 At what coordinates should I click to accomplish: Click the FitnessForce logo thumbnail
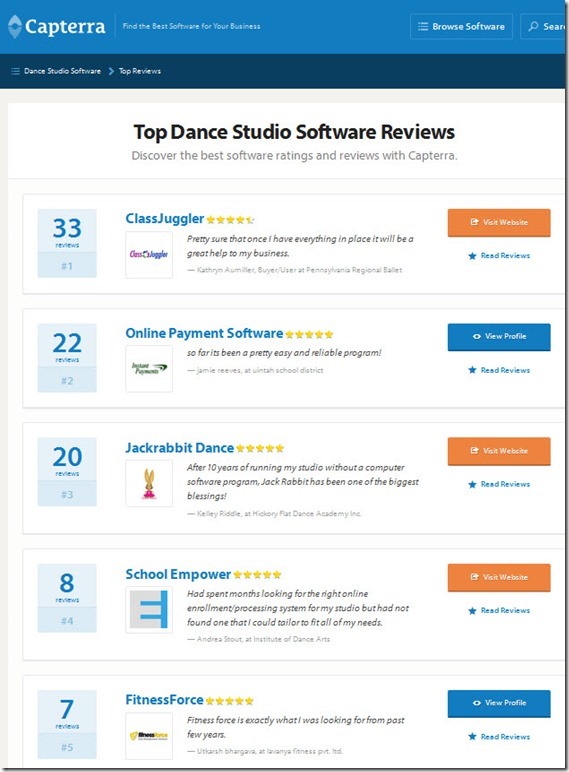149,736
